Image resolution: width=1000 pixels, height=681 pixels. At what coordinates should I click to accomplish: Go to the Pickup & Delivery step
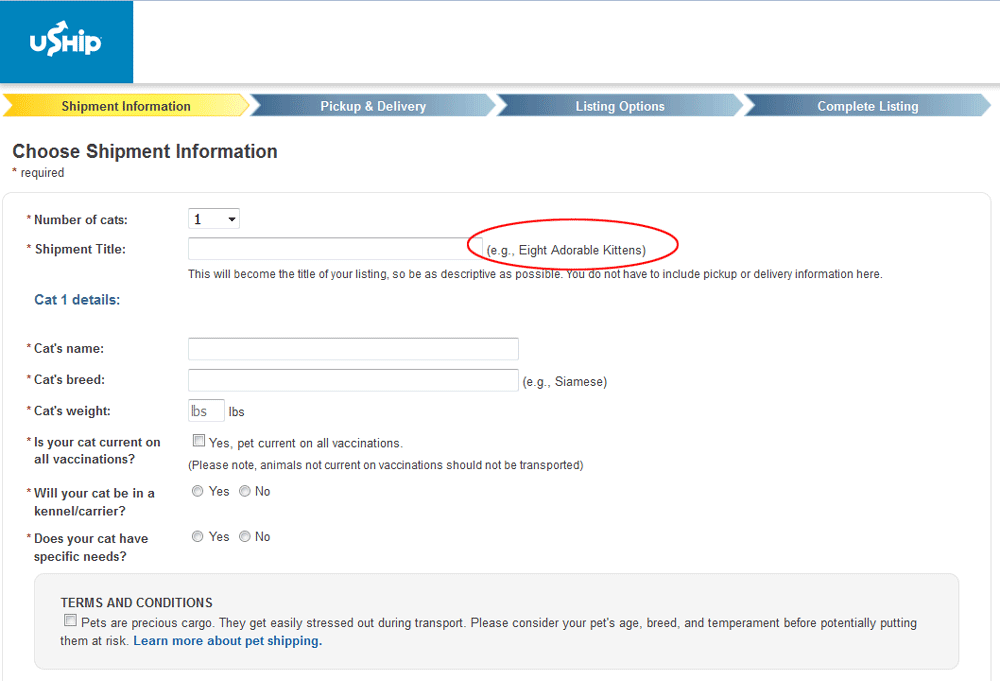(x=372, y=106)
